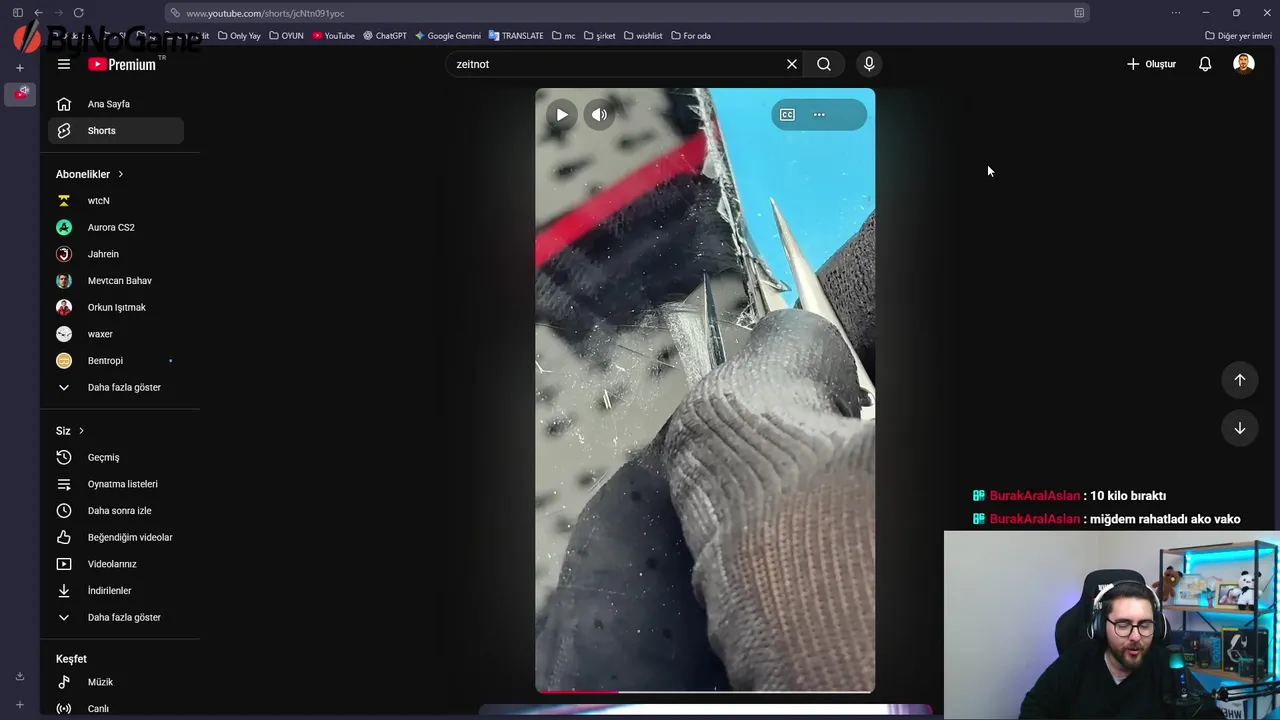Image resolution: width=1280 pixels, height=720 pixels.
Task: Clear the search text with the X
Action: 792,64
